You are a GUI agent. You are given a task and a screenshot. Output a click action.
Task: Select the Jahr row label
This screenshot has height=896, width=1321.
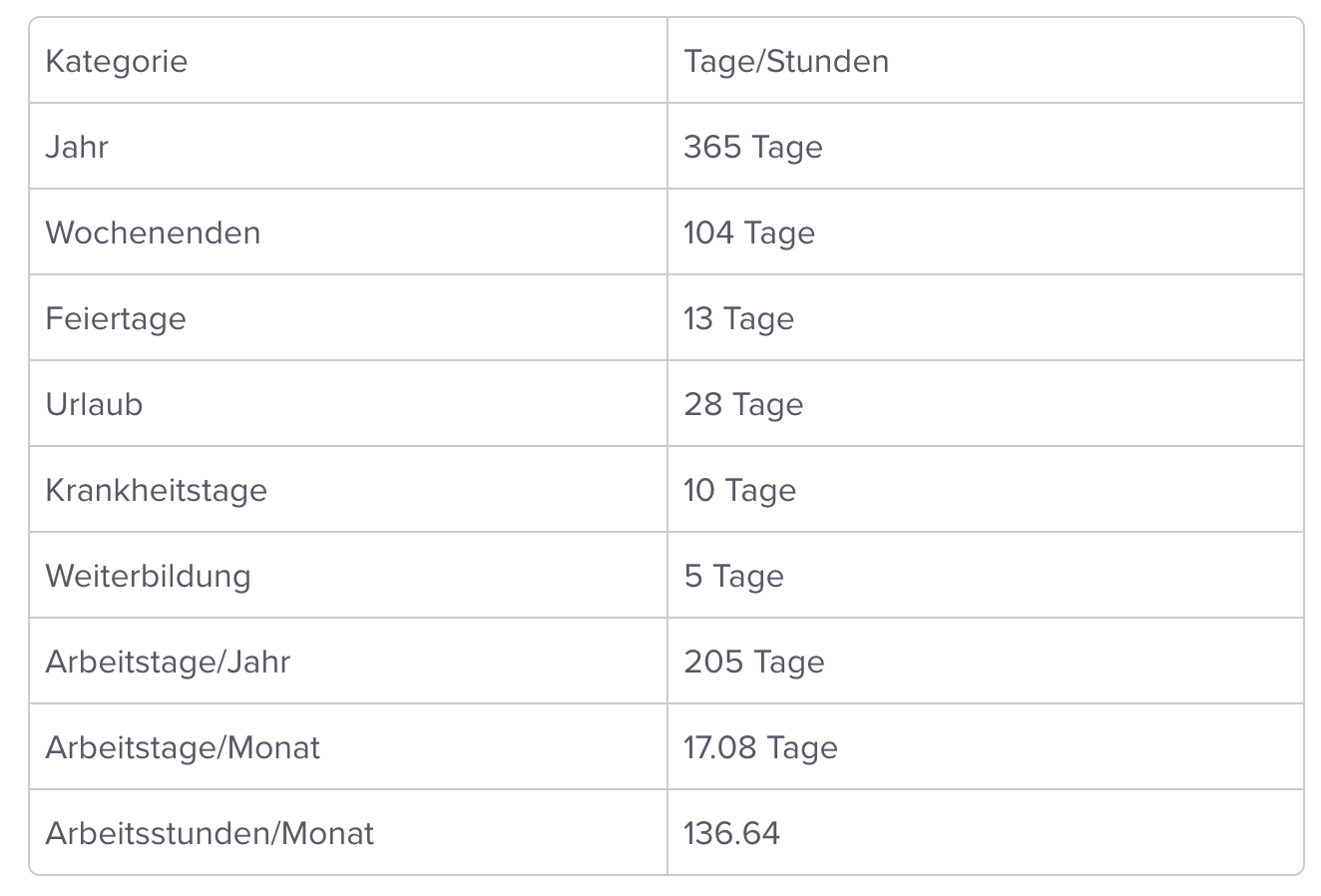(77, 147)
